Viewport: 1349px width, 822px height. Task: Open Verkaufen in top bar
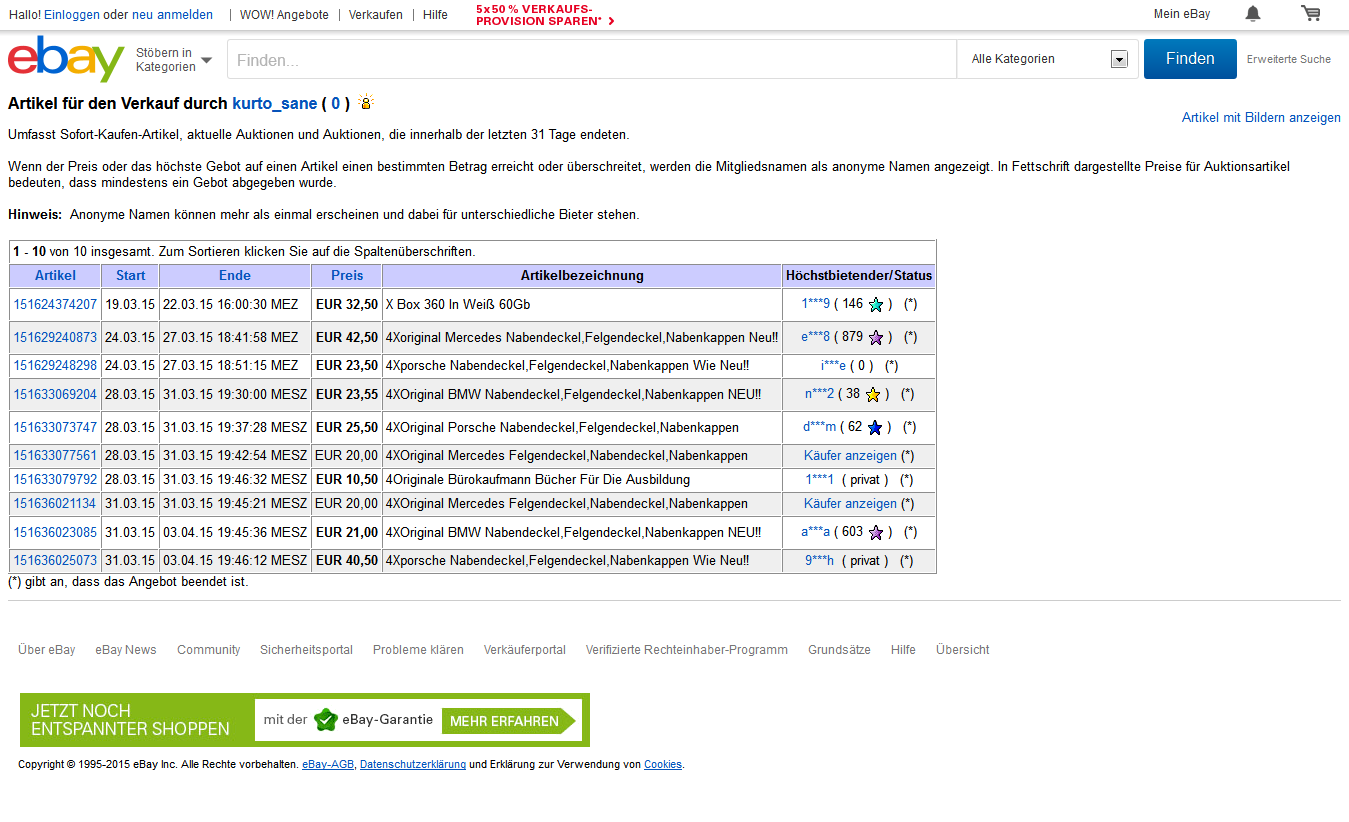pos(376,15)
